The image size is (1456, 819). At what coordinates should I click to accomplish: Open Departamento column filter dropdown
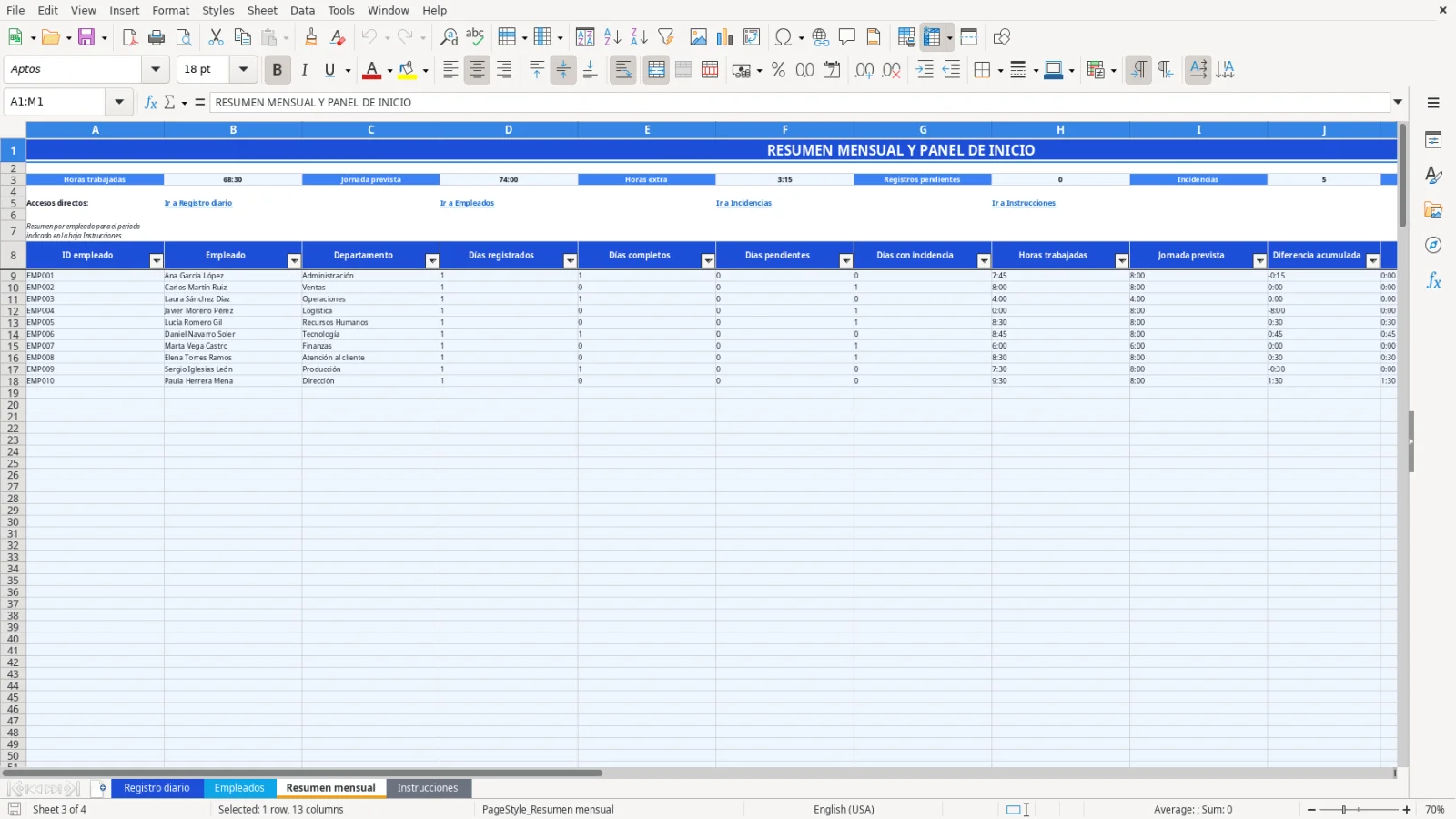tap(432, 261)
